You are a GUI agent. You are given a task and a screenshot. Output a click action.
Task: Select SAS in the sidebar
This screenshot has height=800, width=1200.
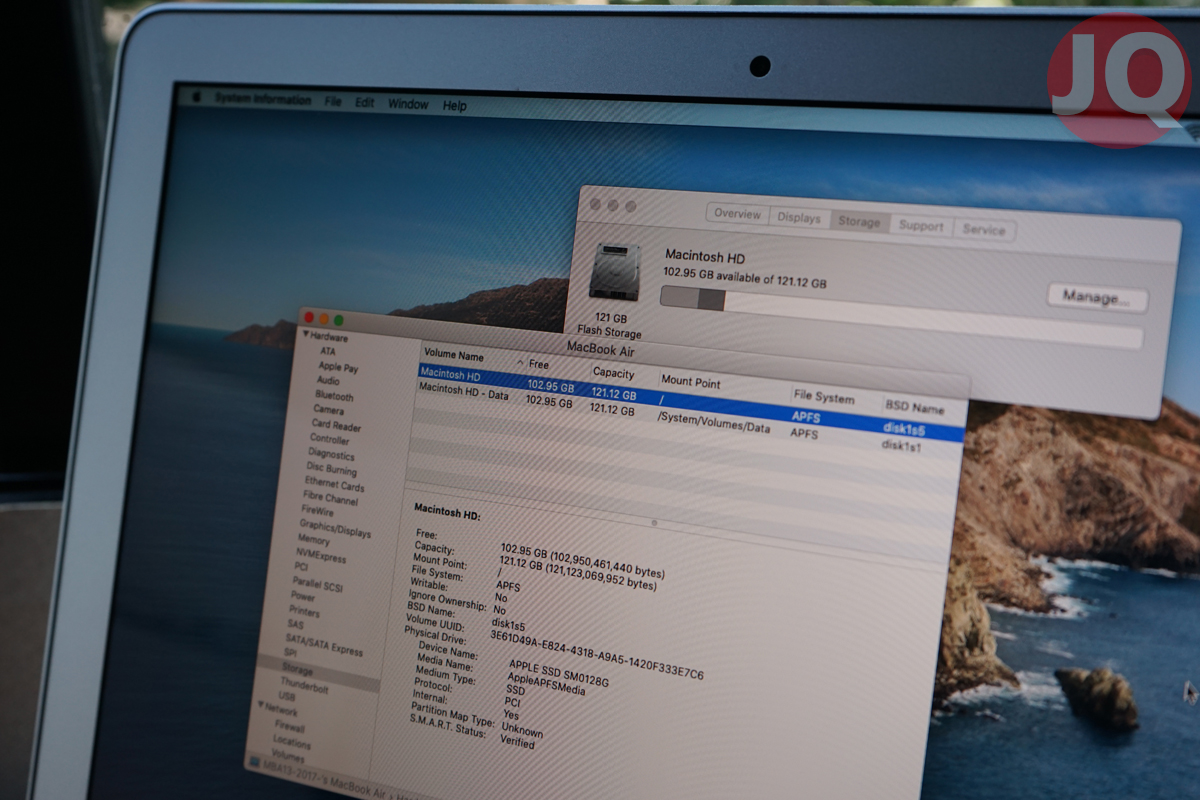tap(295, 626)
